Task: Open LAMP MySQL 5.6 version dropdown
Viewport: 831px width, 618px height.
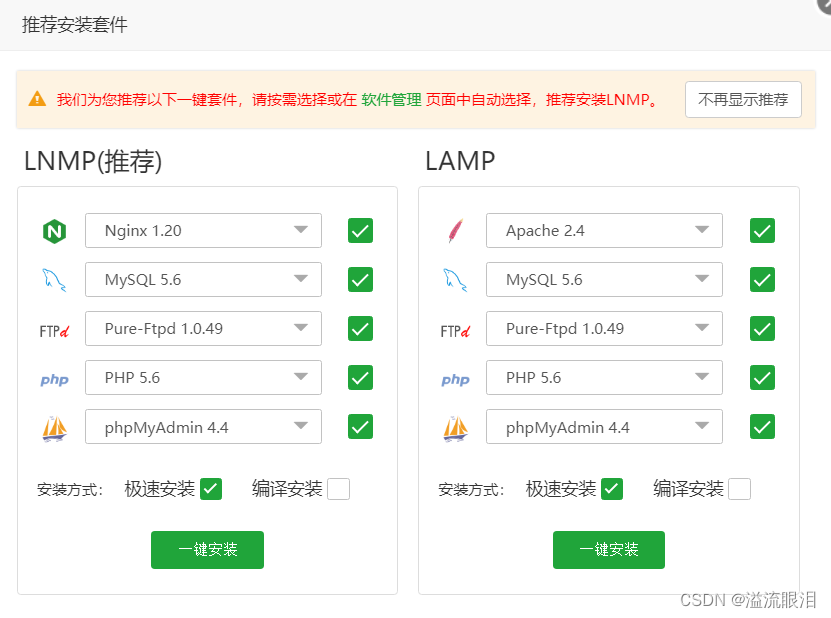Action: tap(604, 279)
